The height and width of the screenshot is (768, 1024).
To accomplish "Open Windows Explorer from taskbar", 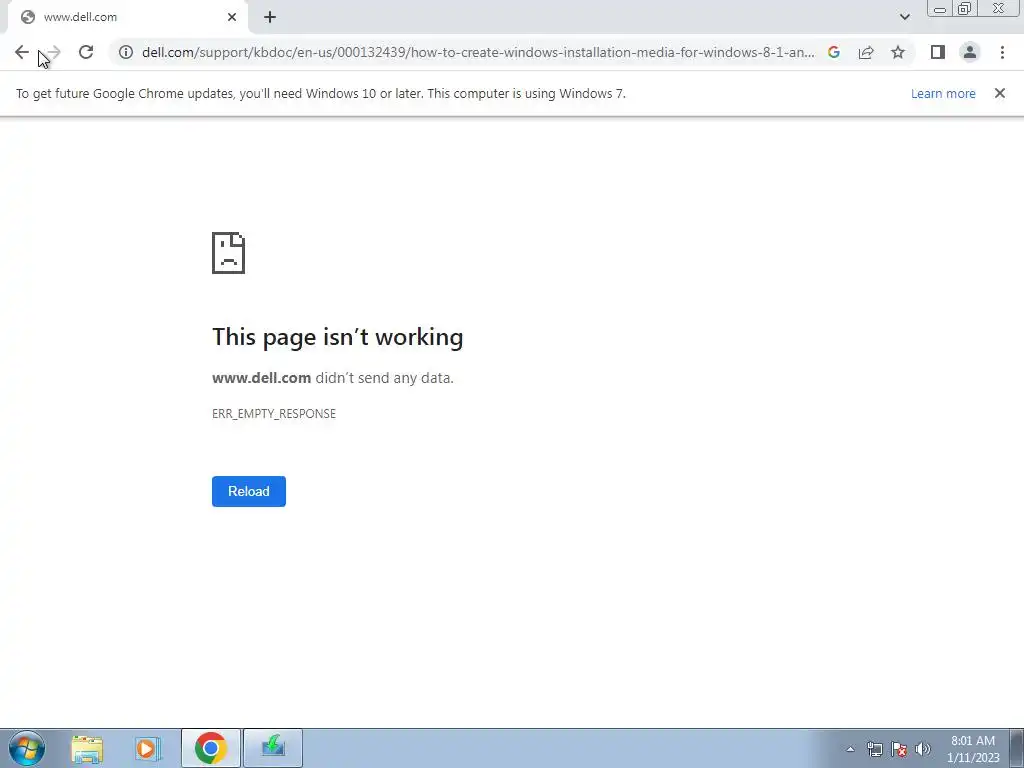I will coord(87,748).
